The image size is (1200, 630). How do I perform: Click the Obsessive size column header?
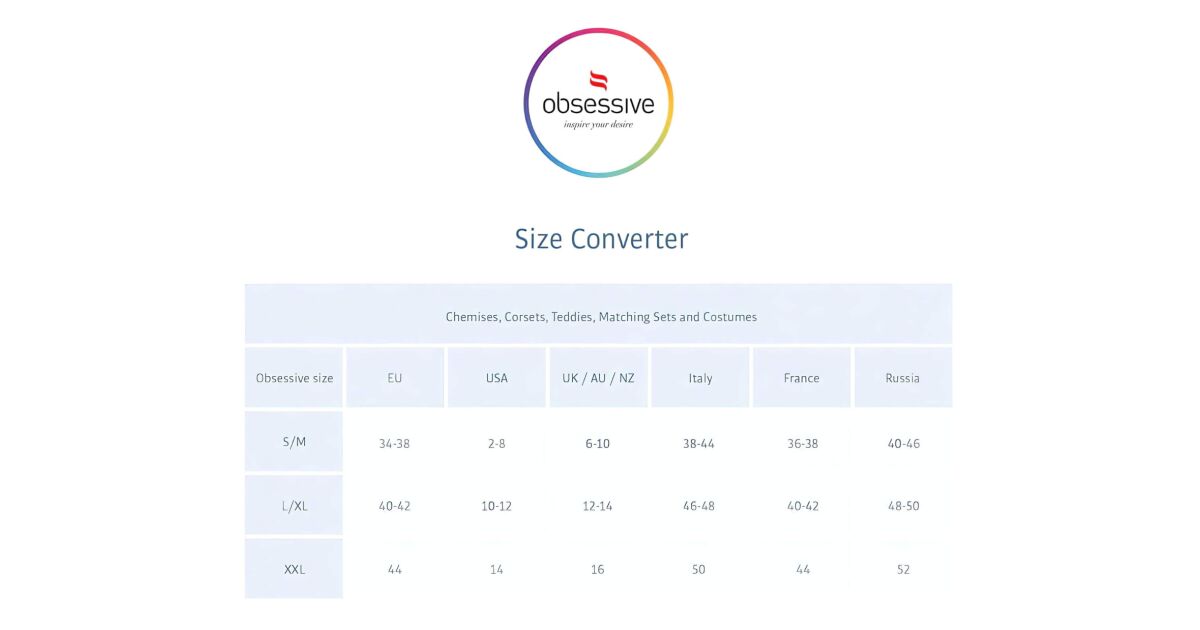pos(294,378)
